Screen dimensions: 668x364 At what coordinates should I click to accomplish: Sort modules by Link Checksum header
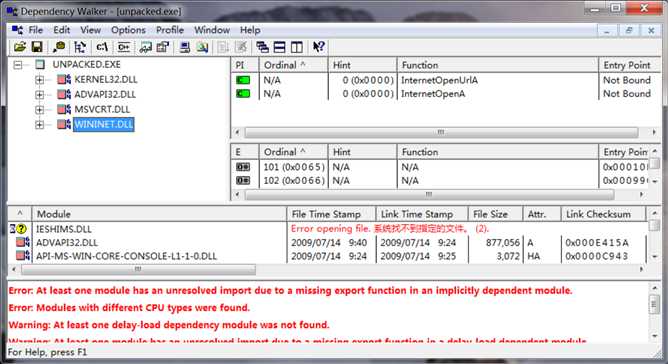point(604,214)
